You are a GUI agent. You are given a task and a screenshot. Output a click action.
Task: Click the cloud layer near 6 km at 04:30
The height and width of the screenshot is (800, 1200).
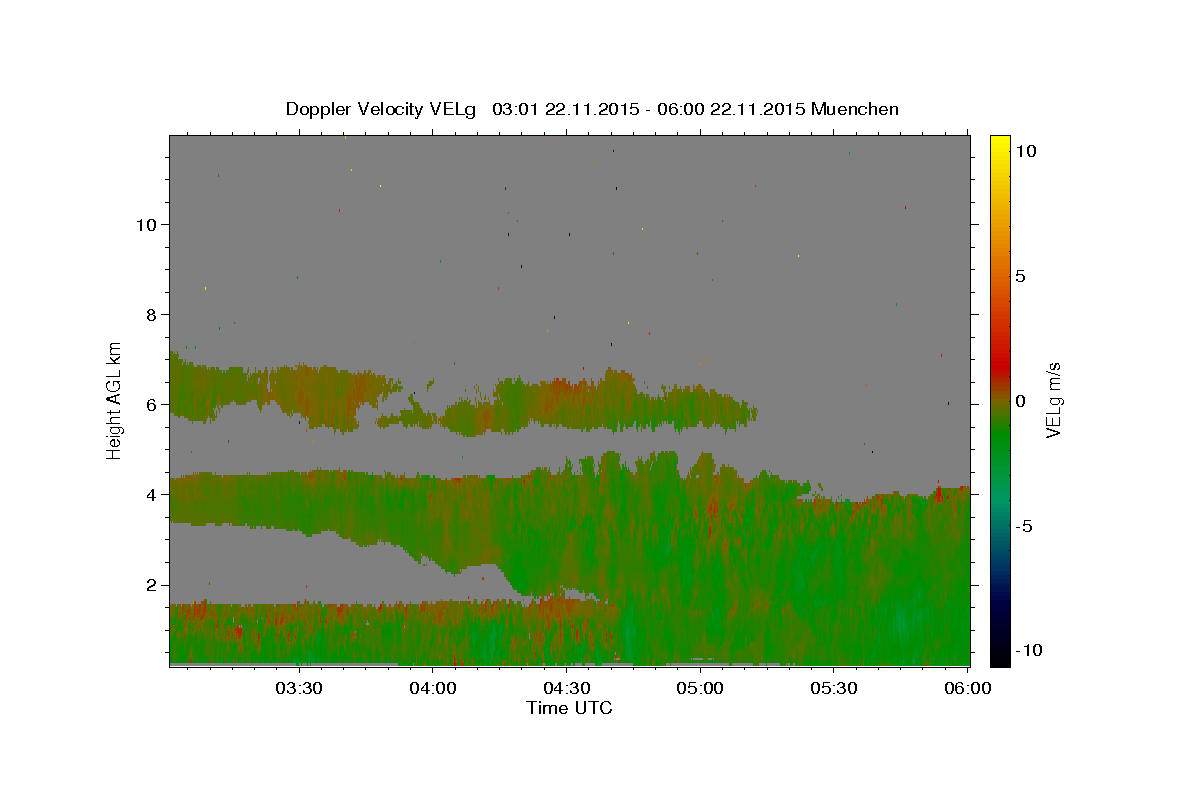(566, 403)
